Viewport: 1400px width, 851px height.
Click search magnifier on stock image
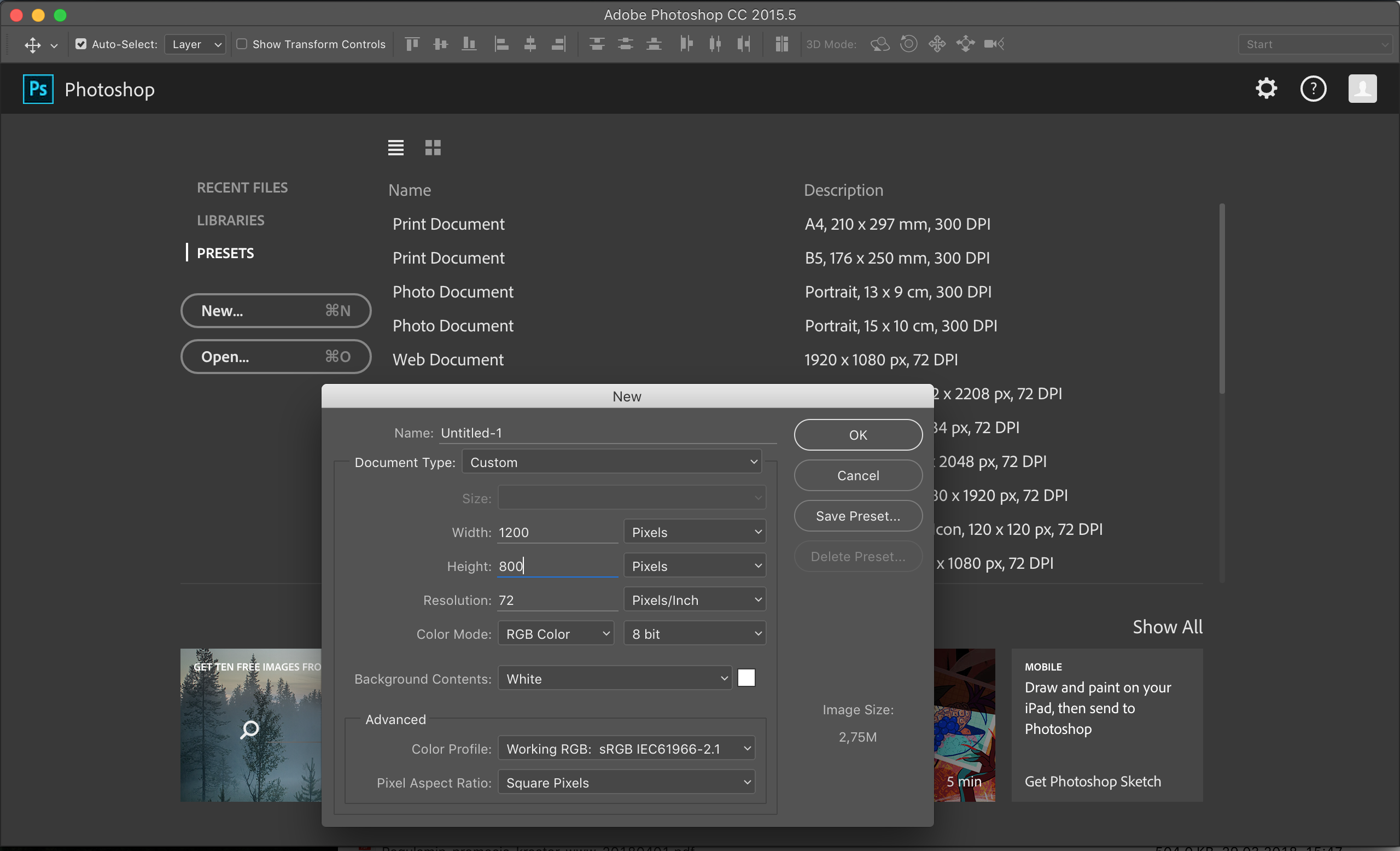tap(249, 729)
